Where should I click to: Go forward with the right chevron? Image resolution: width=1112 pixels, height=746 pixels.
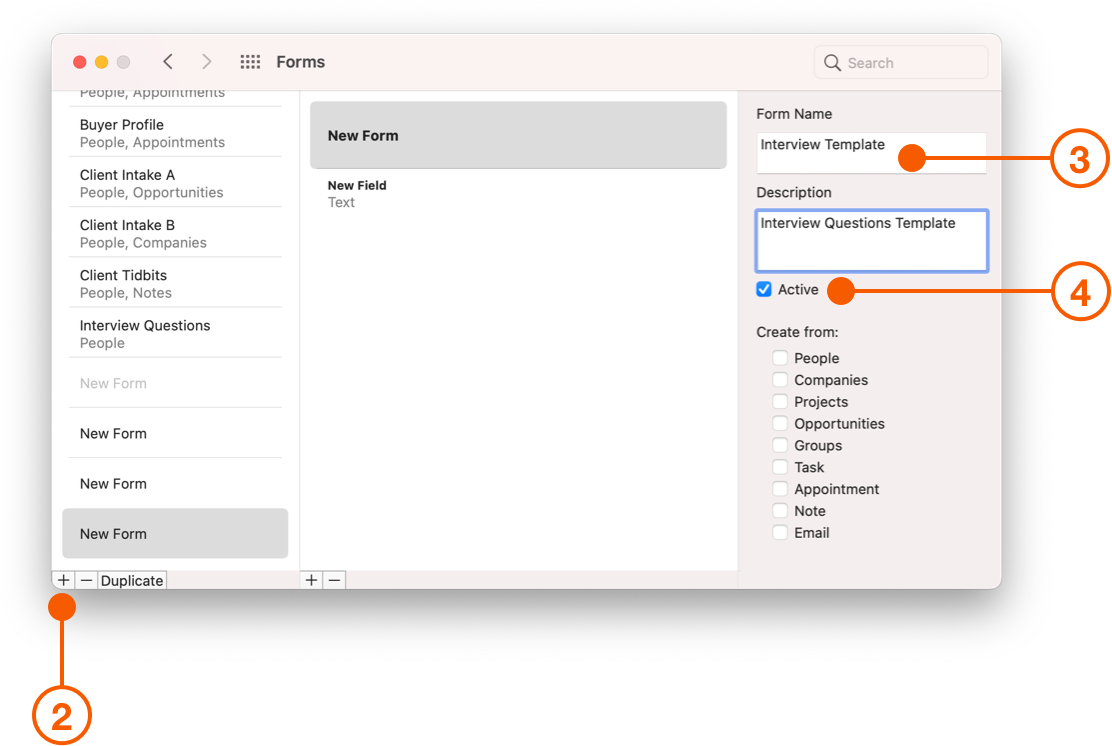pos(206,62)
